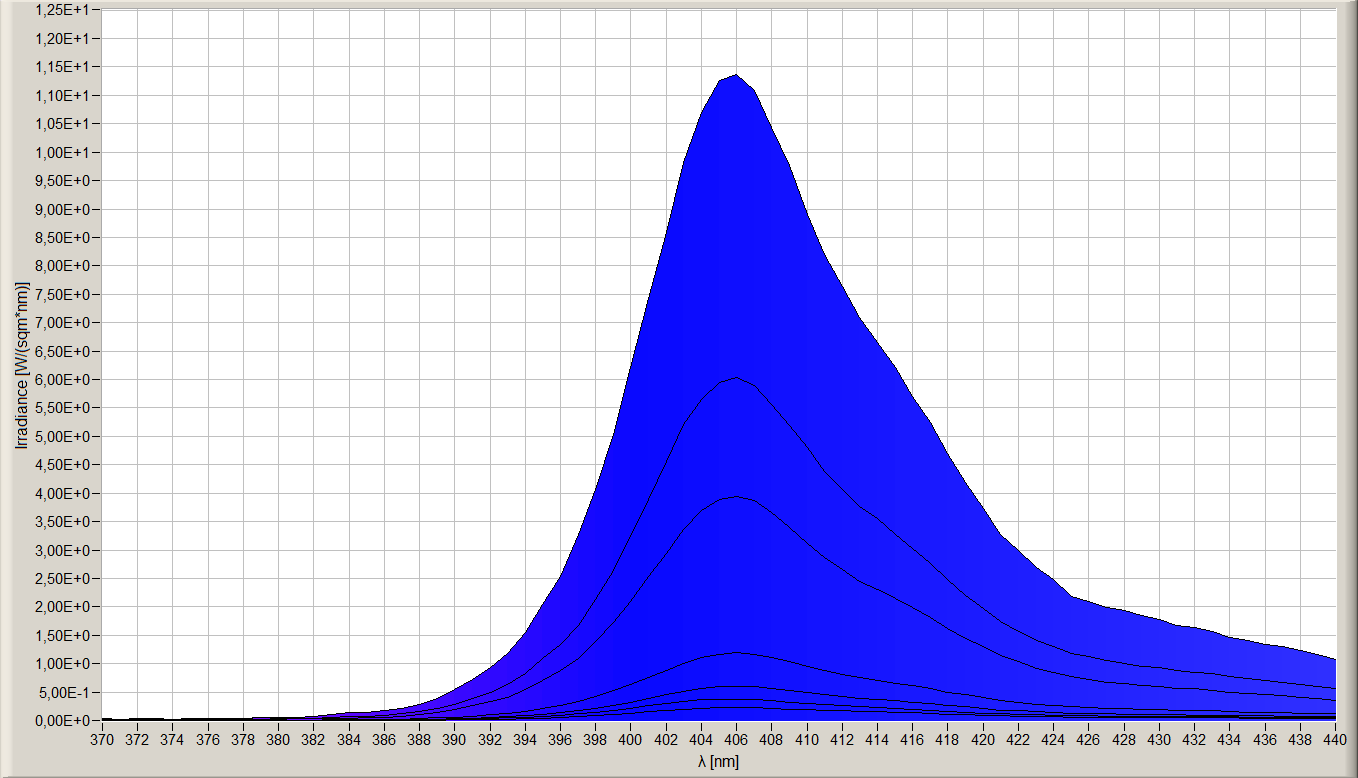This screenshot has height=778, width=1358.
Task: Select the Y-axis value 1,25E+1
Action: coord(62,10)
